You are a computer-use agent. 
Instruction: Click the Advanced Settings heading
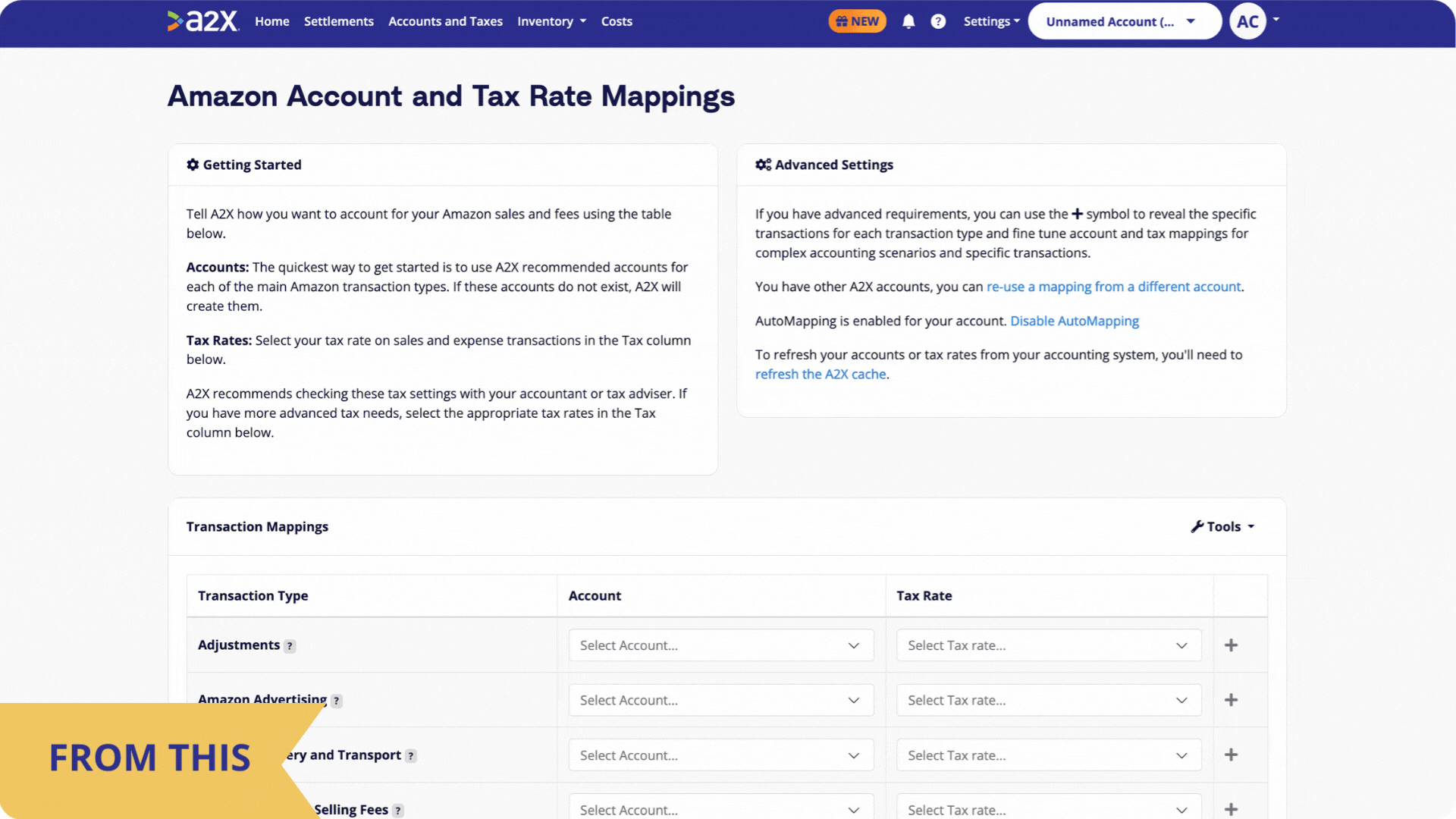coord(833,165)
